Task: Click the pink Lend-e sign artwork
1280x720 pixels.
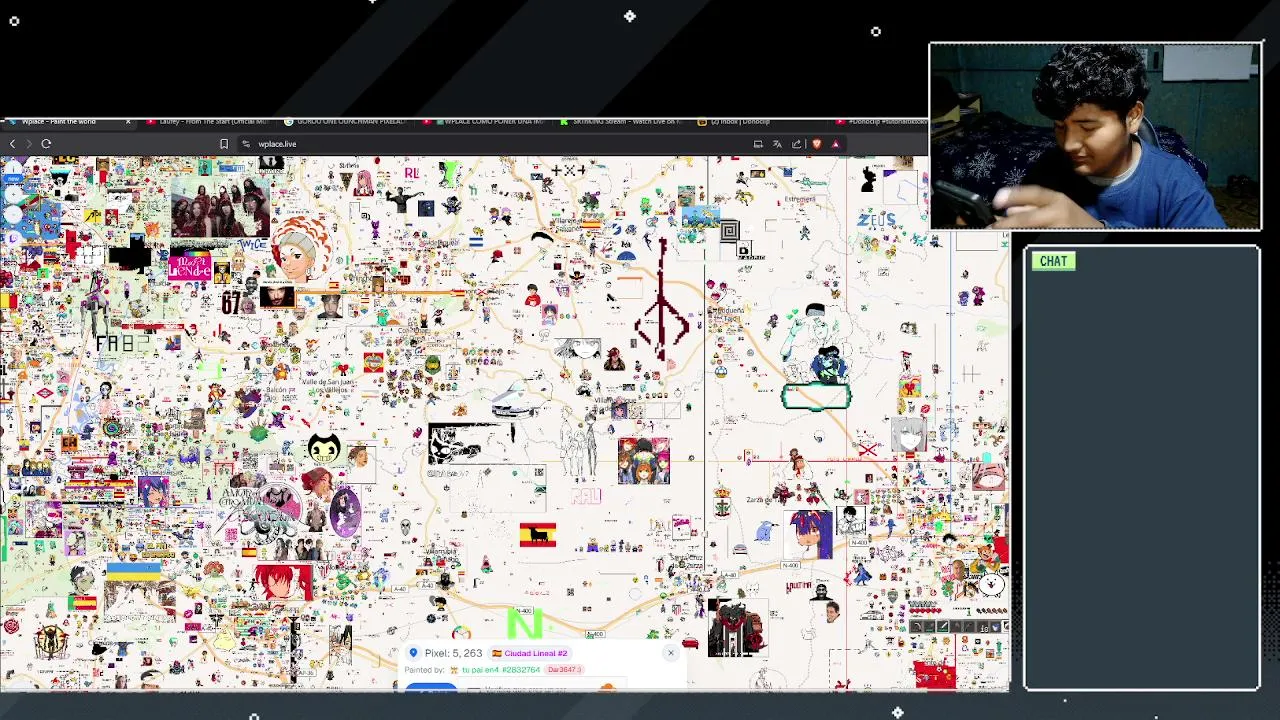Action: coord(189,267)
